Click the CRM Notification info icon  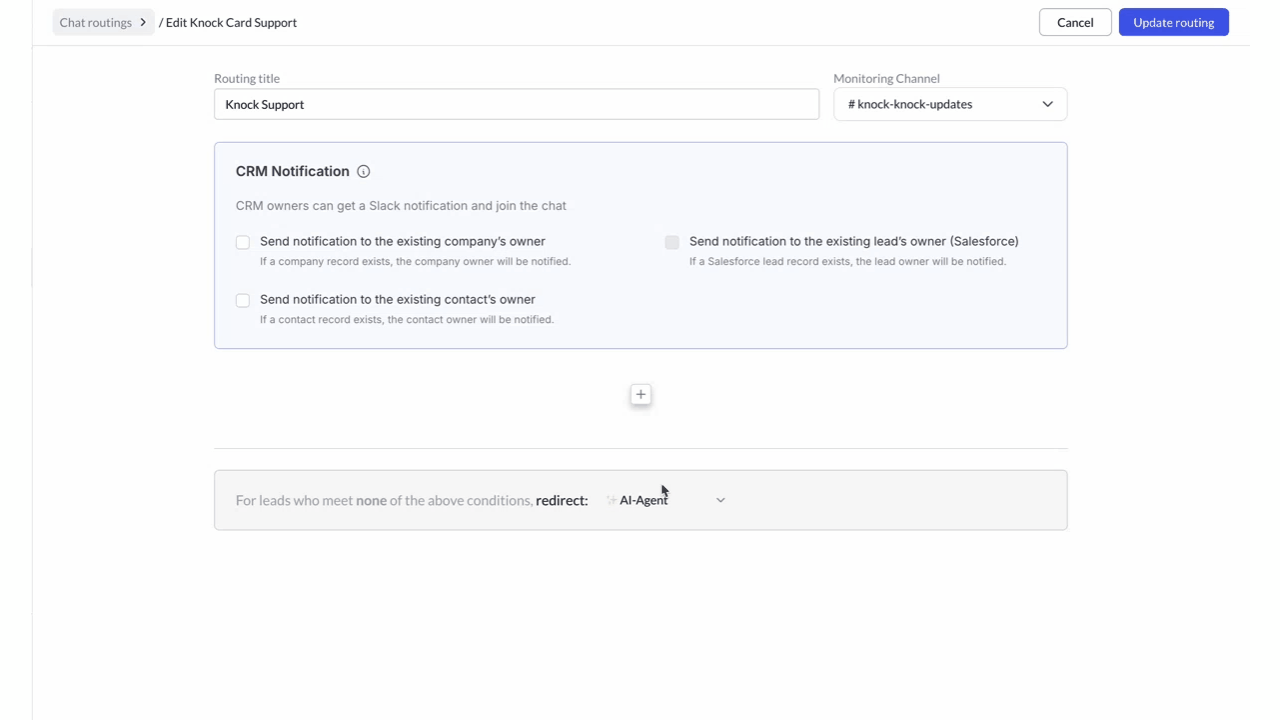pos(364,172)
